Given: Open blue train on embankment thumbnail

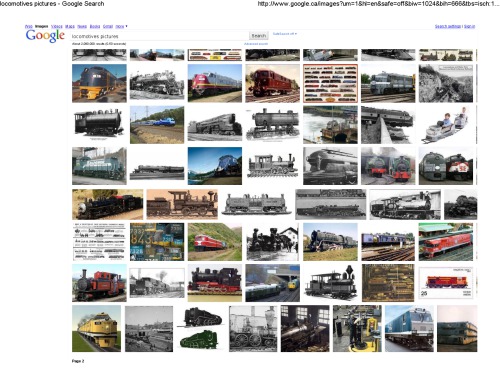Looking at the screenshot, I should coord(157,125).
